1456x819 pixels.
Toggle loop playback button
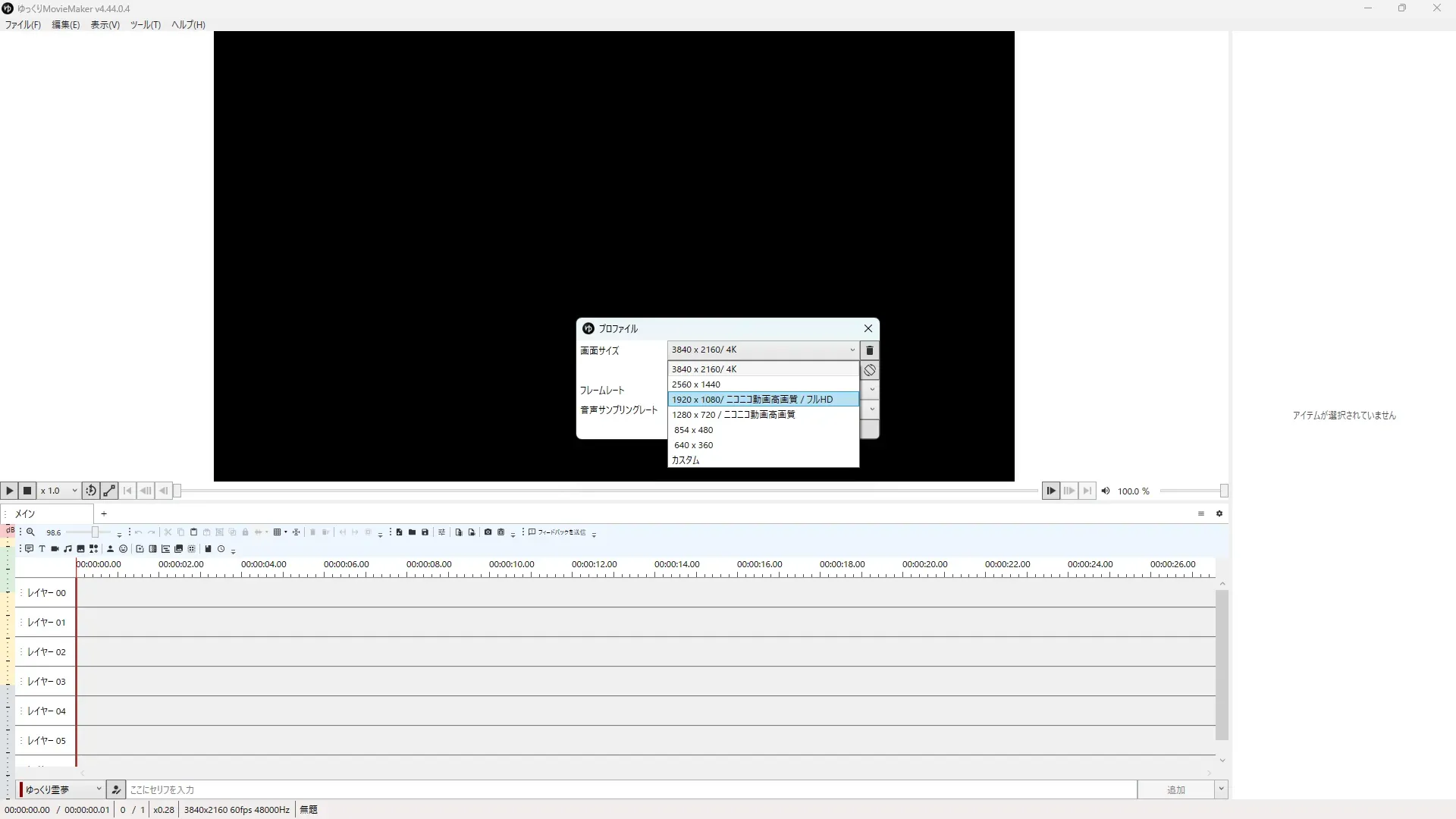(x=90, y=491)
